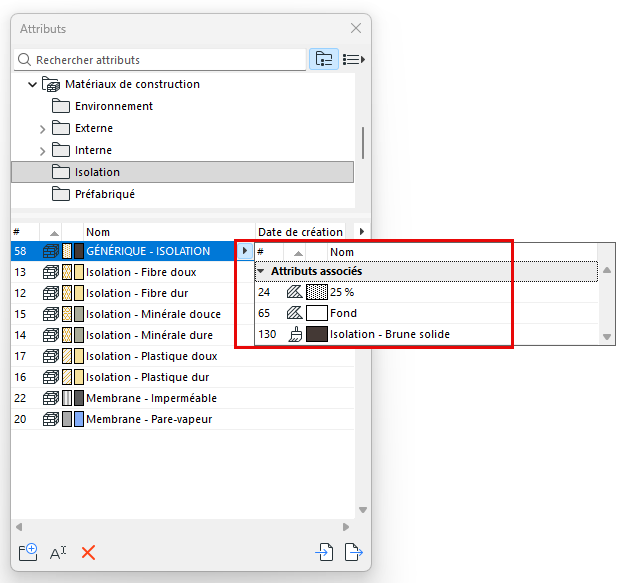The image size is (626, 583).
Task: Click building material icon of Isolation - Minérale douce
Action: 51,314
